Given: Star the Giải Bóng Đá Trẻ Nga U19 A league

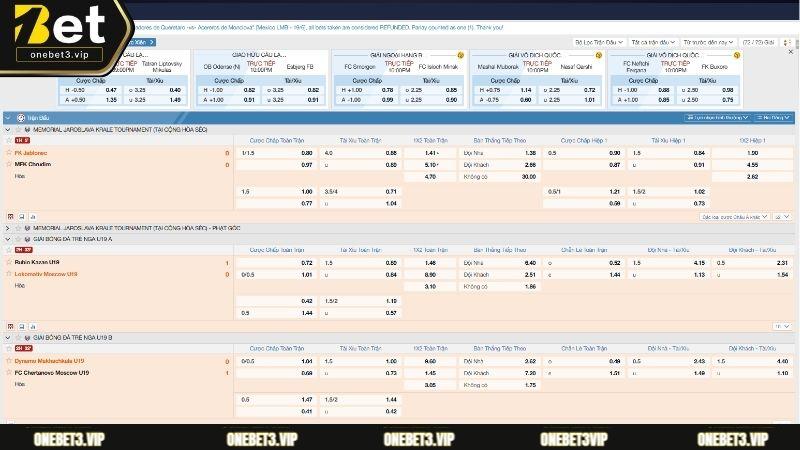Looking at the screenshot, I should click(x=18, y=239).
